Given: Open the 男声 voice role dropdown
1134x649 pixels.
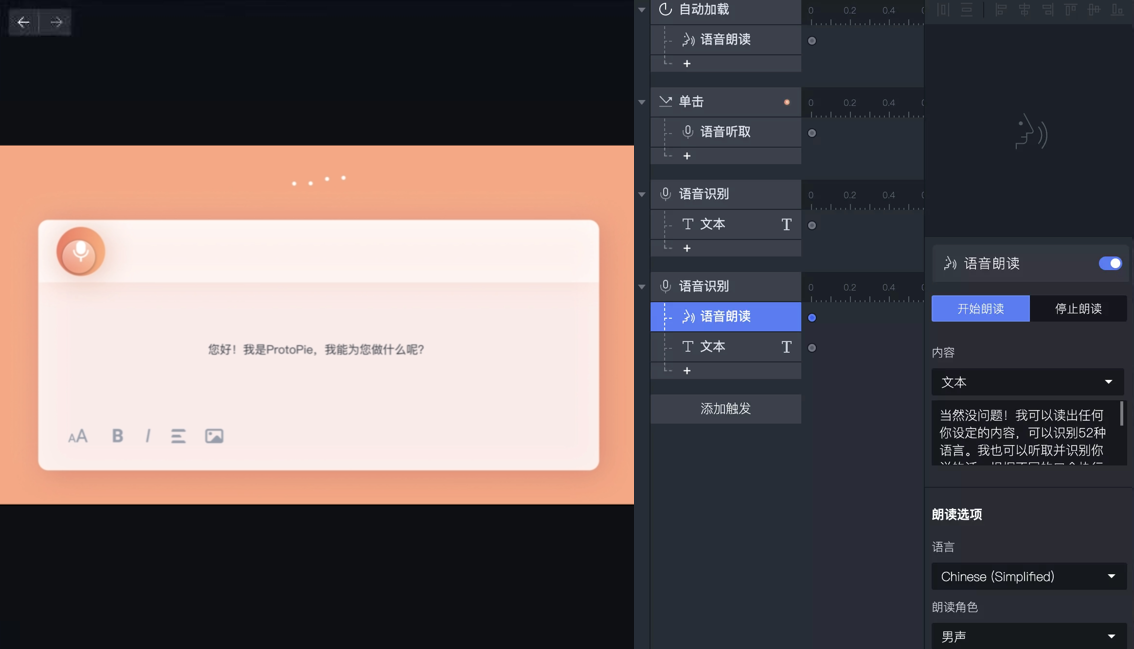Looking at the screenshot, I should coord(1028,635).
